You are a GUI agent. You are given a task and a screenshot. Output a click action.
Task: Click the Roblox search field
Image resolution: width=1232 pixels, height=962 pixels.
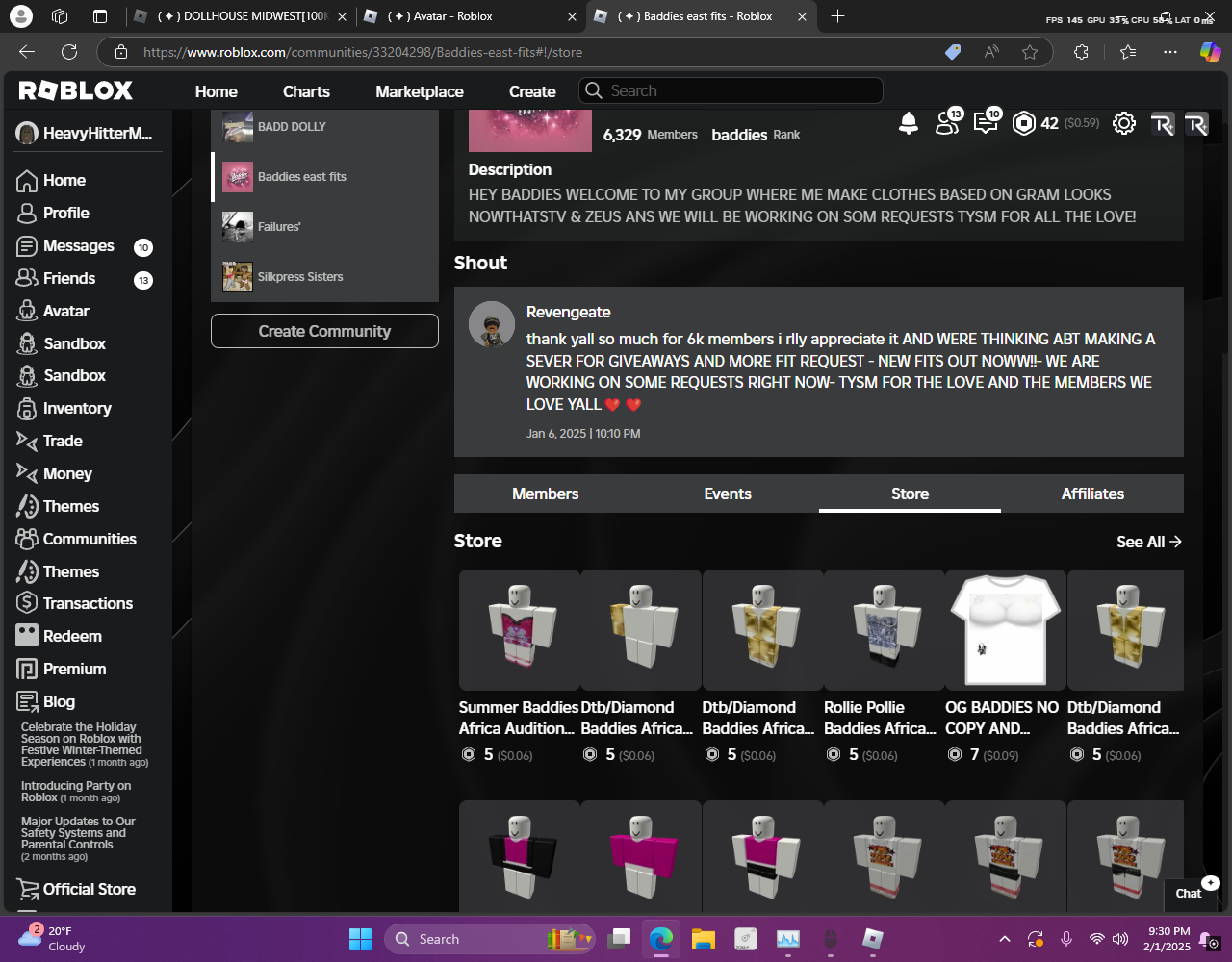tap(731, 90)
